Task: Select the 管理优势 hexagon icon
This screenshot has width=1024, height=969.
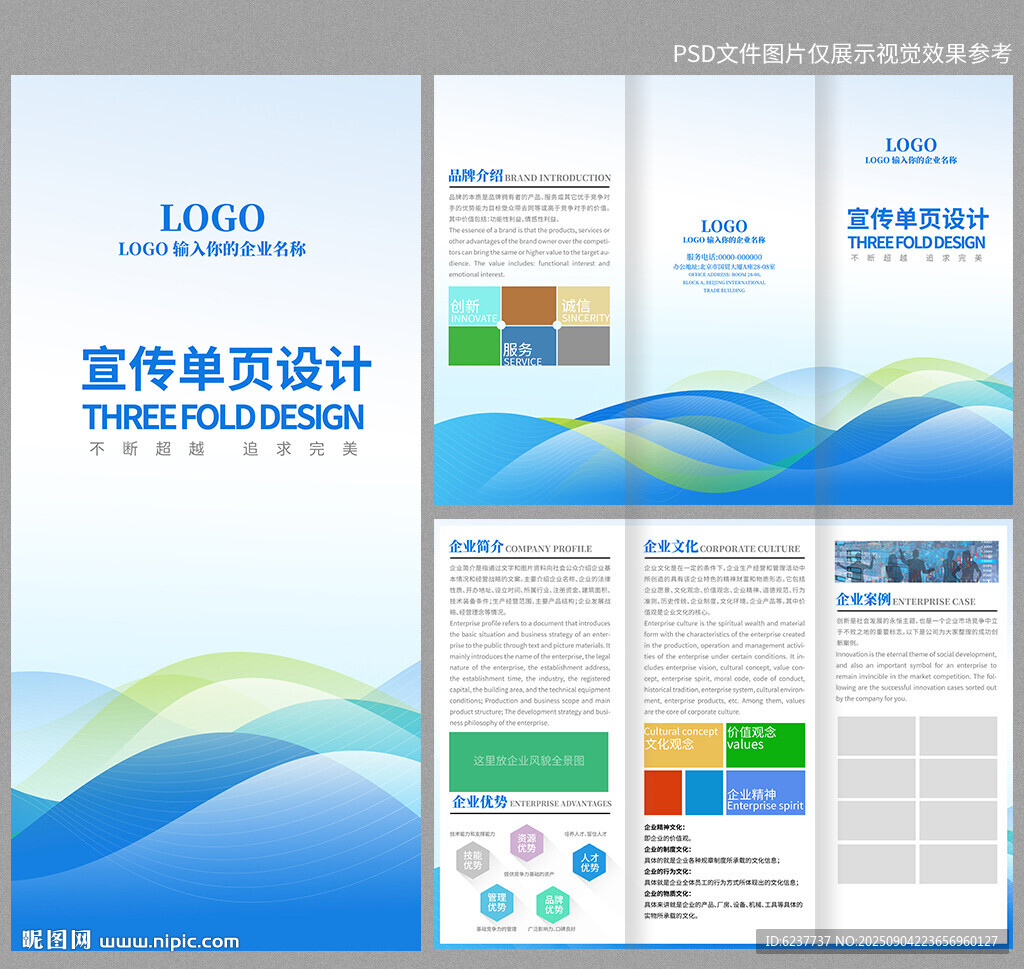Action: click(496, 902)
